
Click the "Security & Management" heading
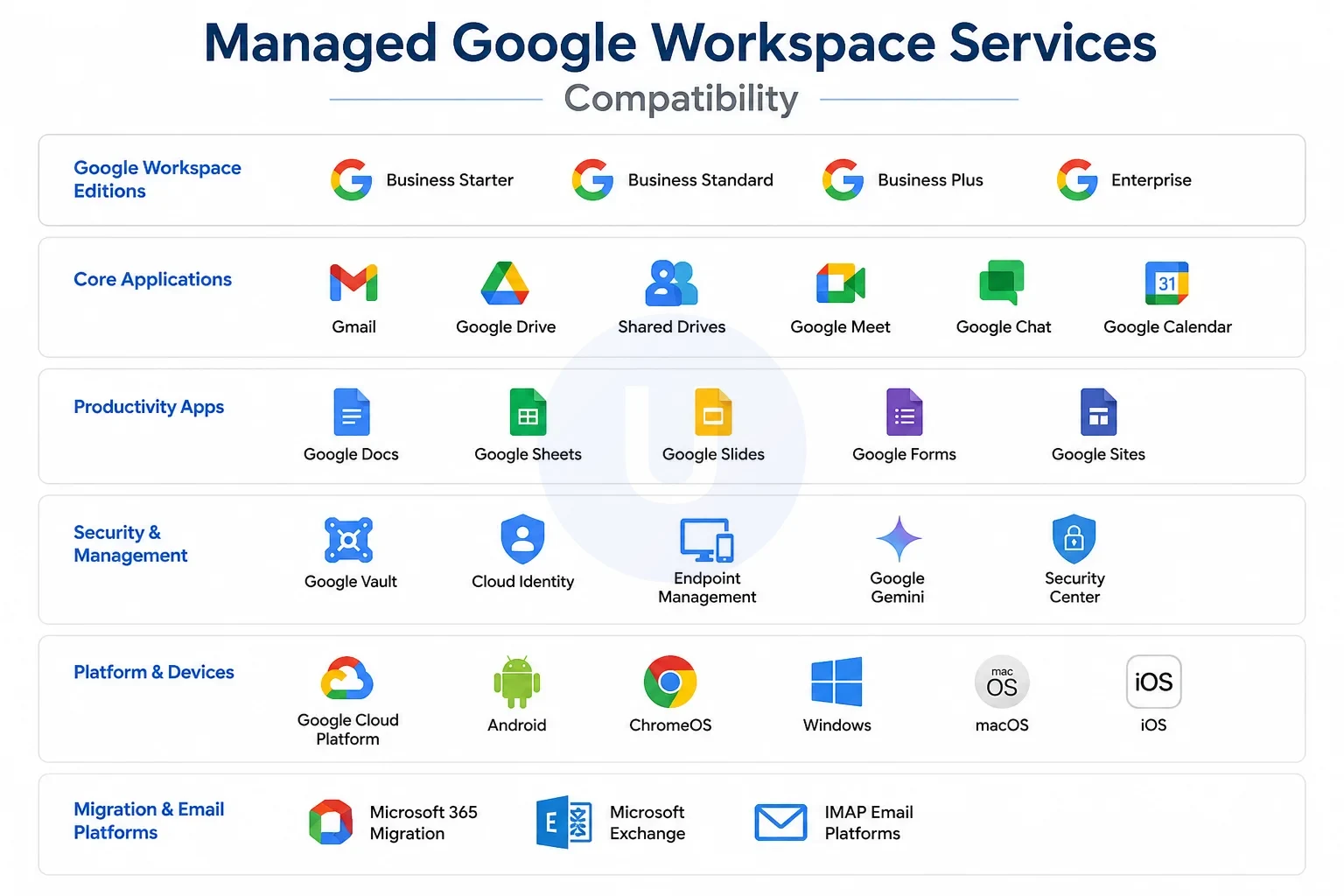tap(130, 544)
